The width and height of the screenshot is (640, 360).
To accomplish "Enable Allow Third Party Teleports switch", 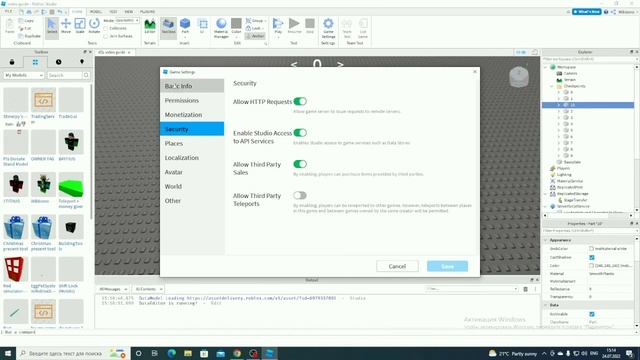I will [300, 196].
